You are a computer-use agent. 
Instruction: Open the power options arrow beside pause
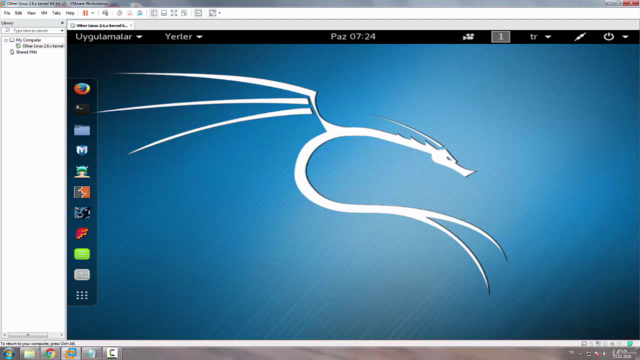(x=93, y=13)
